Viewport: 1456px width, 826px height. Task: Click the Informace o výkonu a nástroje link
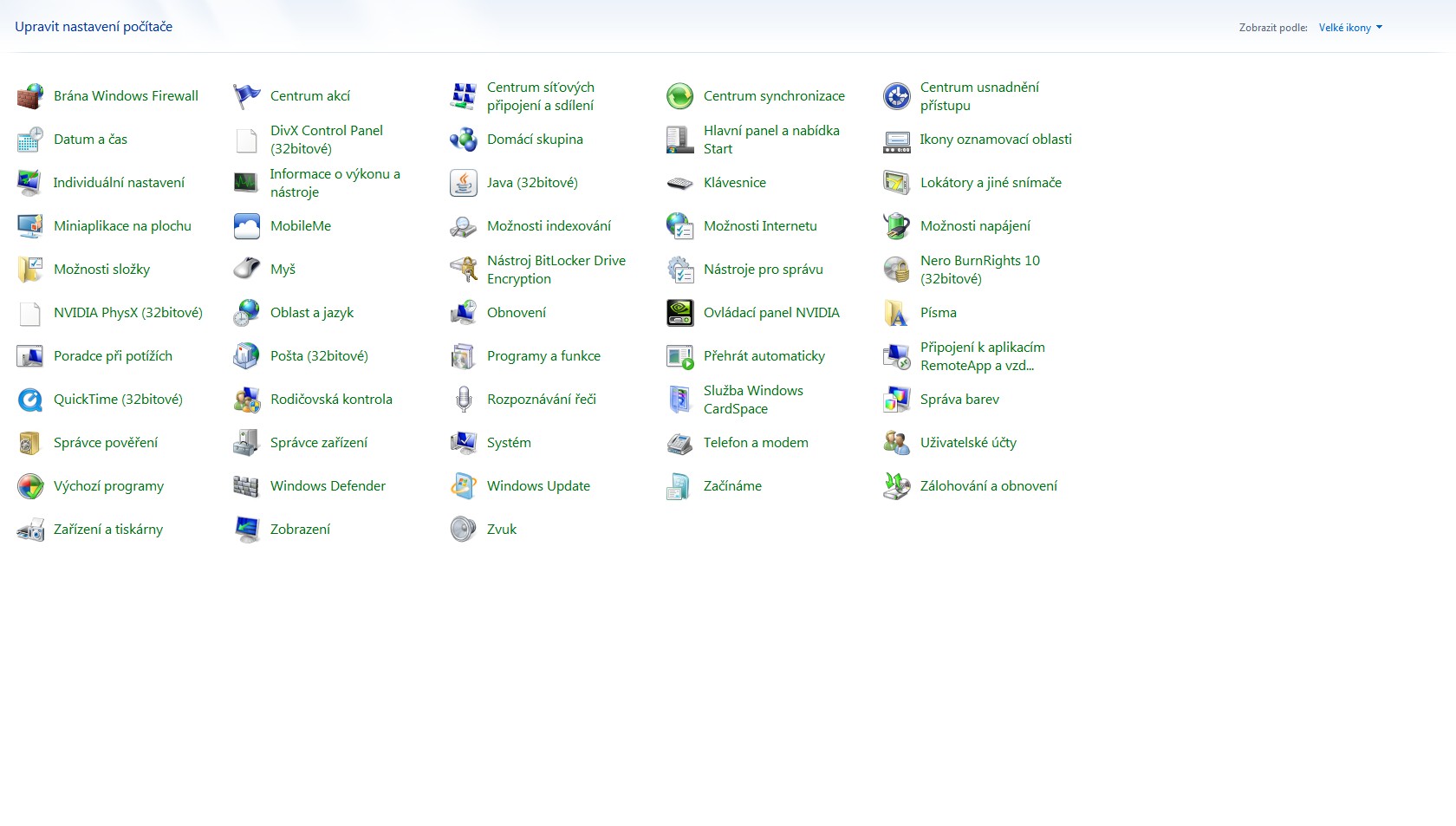[x=335, y=183]
